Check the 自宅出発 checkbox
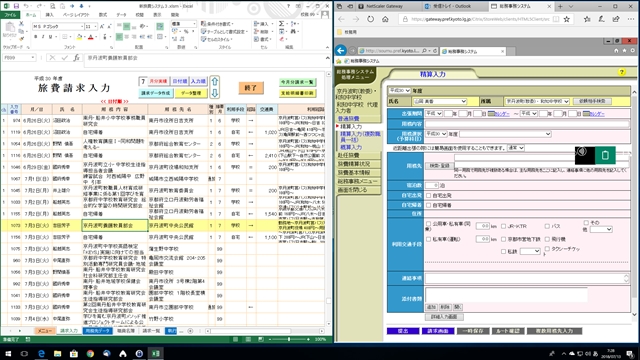This screenshot has width=640, height=360. pos(428,196)
